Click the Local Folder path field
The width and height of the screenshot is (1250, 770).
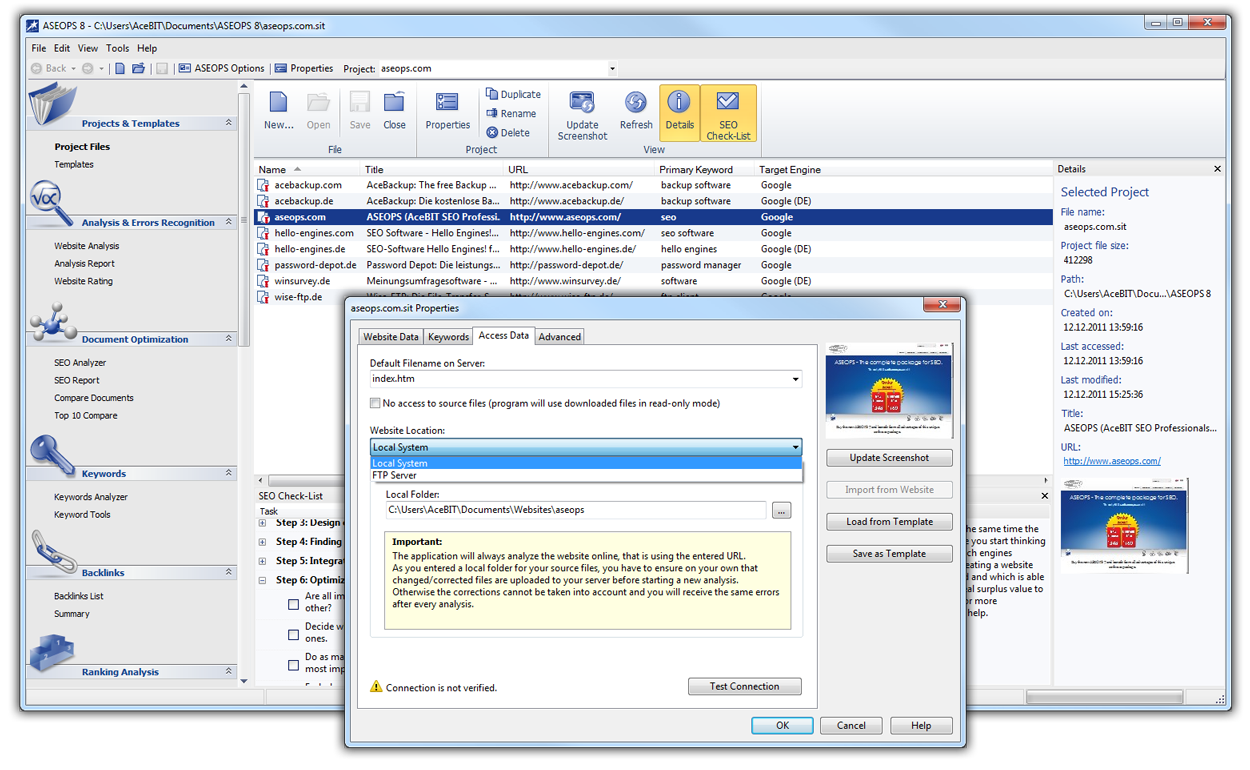coord(576,510)
